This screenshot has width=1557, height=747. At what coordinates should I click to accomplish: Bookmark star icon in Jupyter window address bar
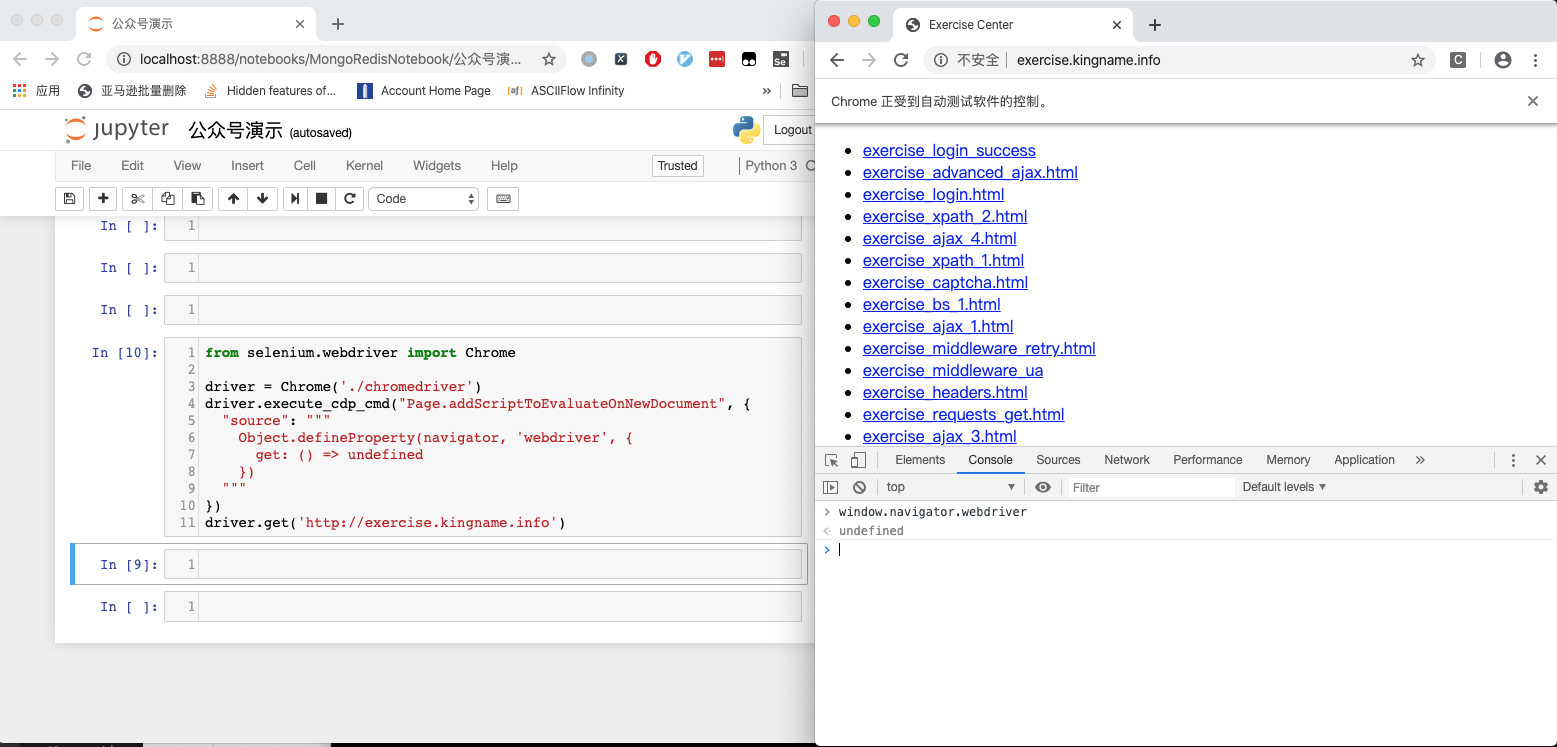(x=549, y=60)
